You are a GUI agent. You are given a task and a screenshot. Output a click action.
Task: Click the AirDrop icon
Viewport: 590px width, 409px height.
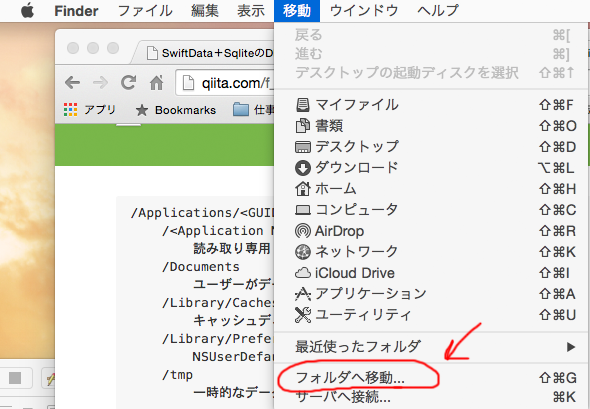[303, 231]
